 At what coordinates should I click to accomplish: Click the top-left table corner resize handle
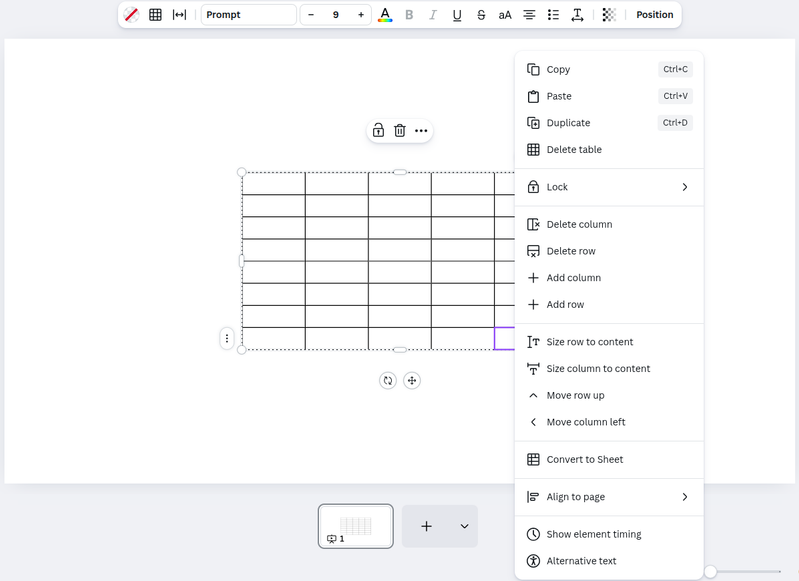[x=242, y=172]
